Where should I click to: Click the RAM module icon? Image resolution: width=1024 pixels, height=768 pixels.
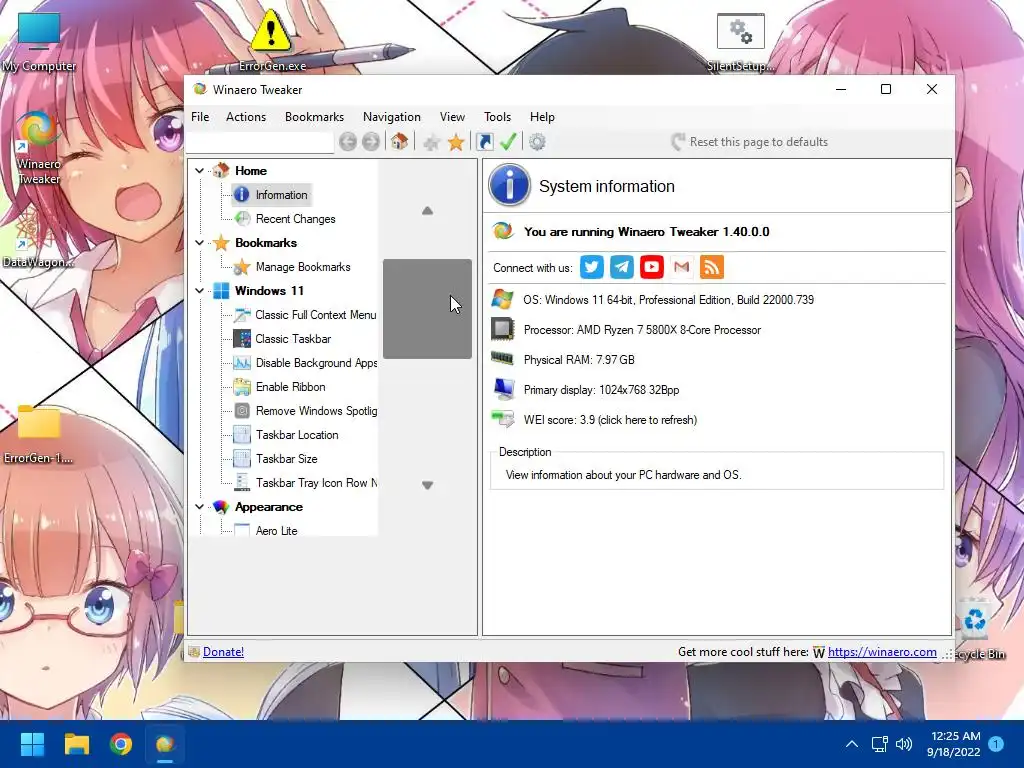pyautogui.click(x=502, y=358)
